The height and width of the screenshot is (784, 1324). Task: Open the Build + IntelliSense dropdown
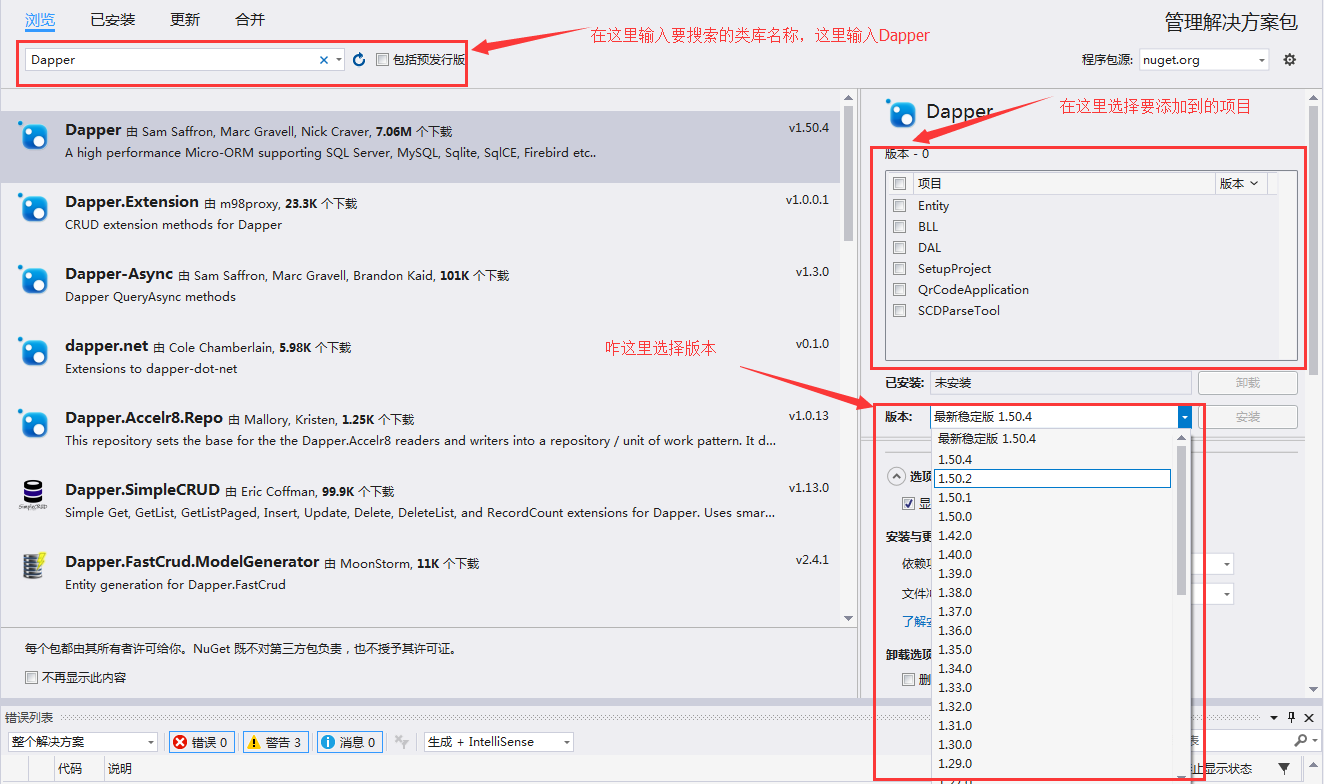tap(498, 742)
